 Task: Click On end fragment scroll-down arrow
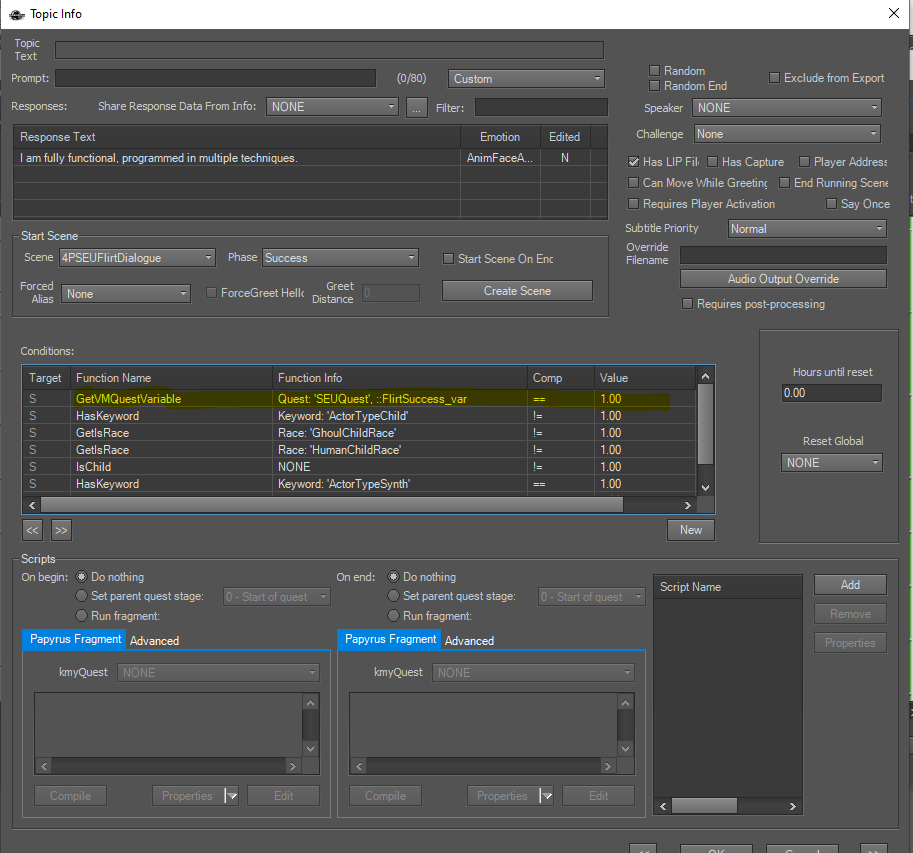click(x=625, y=749)
